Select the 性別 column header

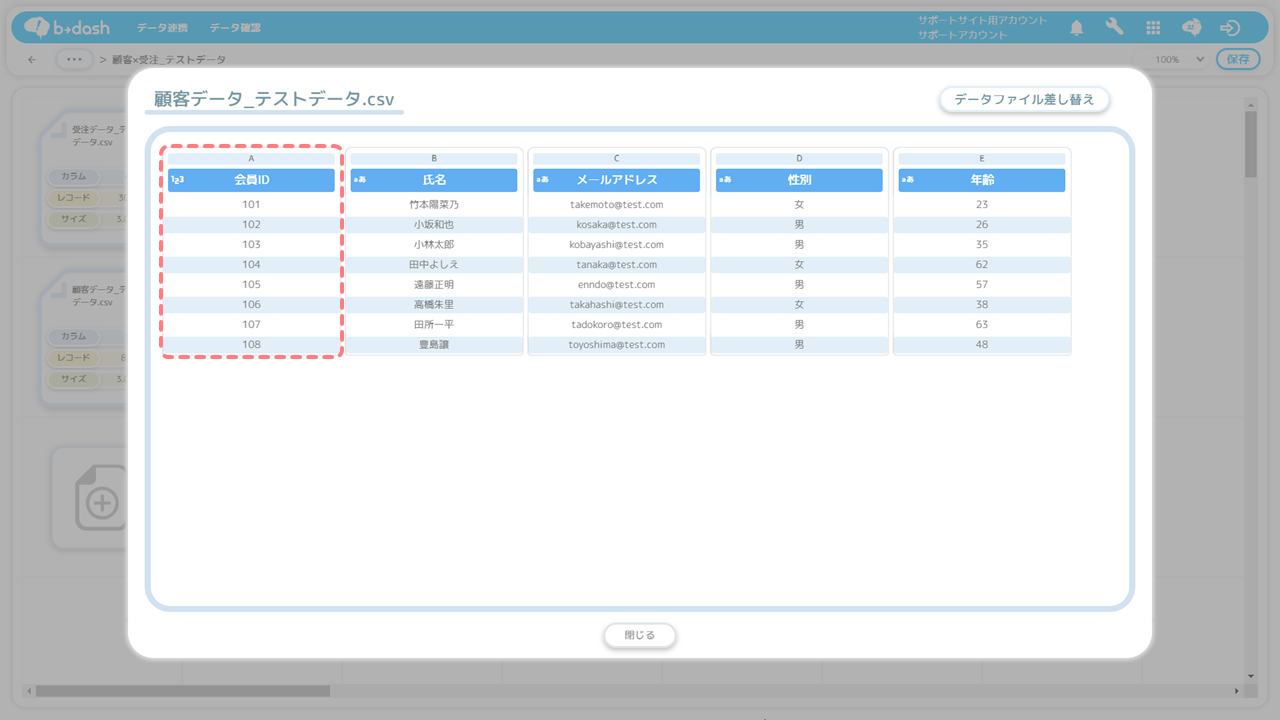point(799,180)
